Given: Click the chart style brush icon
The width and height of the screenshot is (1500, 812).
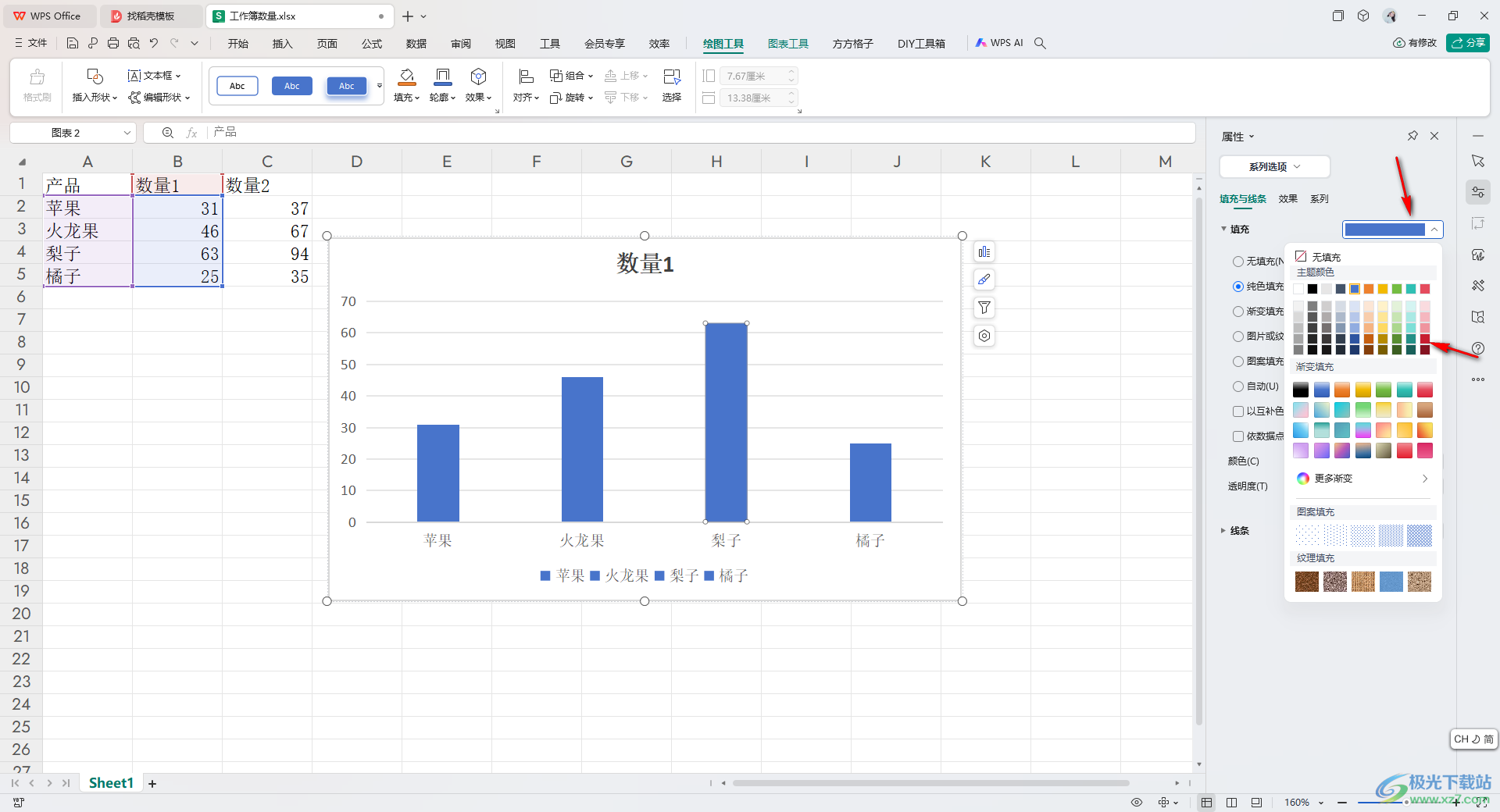Looking at the screenshot, I should (x=984, y=280).
